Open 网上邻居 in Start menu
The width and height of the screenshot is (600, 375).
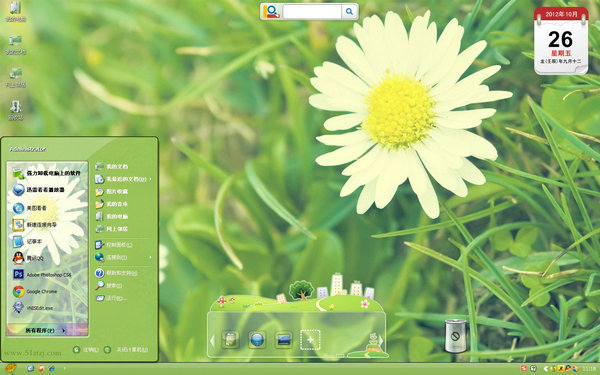[111, 229]
